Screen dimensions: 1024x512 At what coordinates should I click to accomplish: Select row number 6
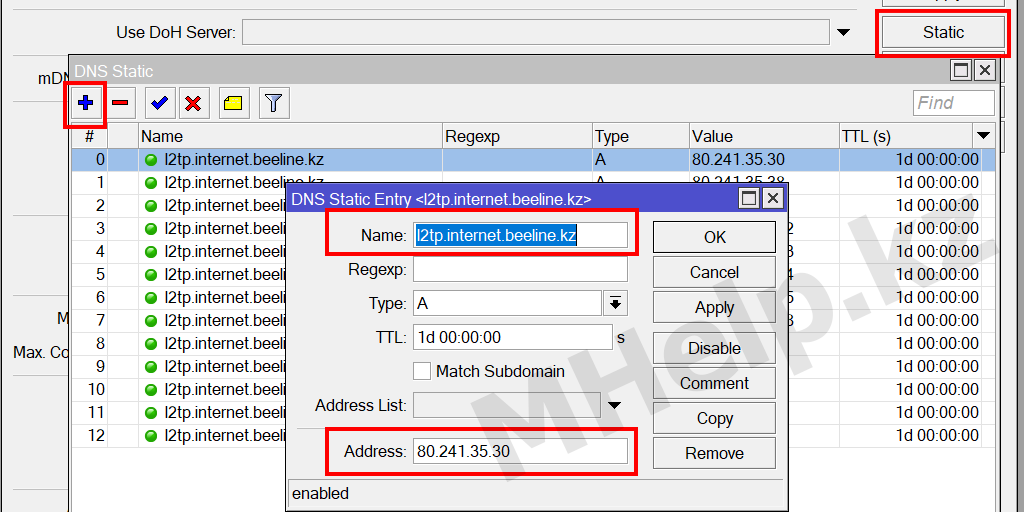tap(100, 298)
